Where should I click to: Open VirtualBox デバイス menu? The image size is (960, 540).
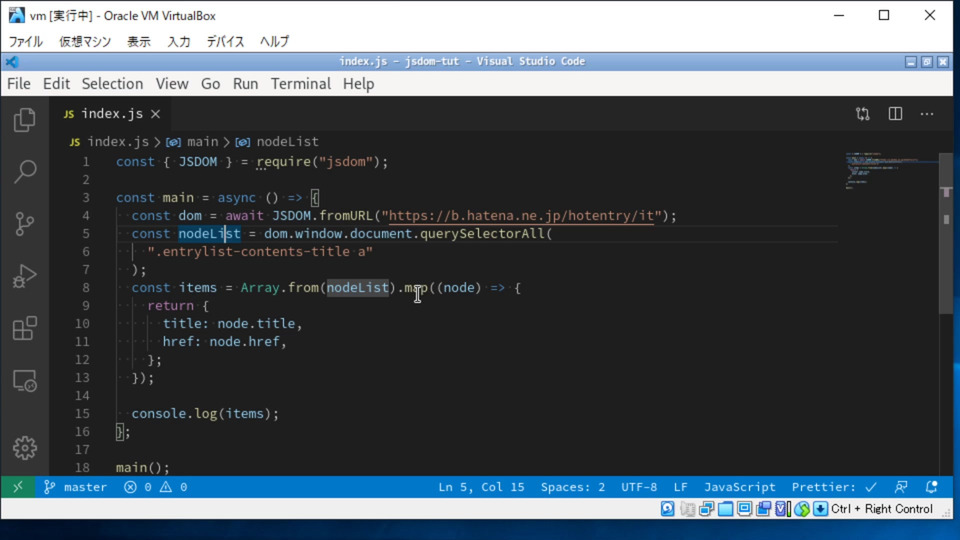[x=225, y=42]
